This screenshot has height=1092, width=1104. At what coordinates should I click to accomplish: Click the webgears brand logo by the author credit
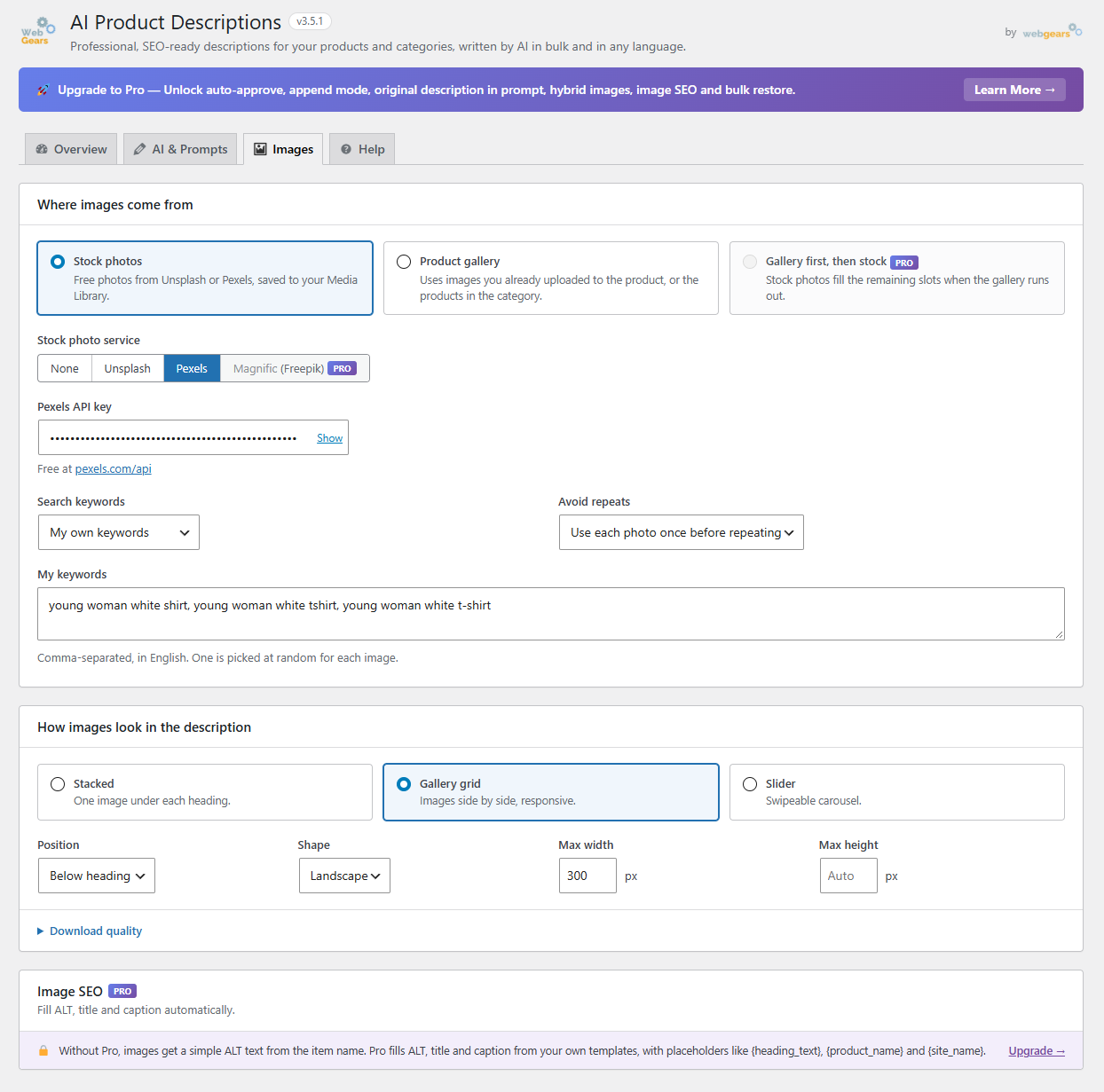(x=1053, y=32)
